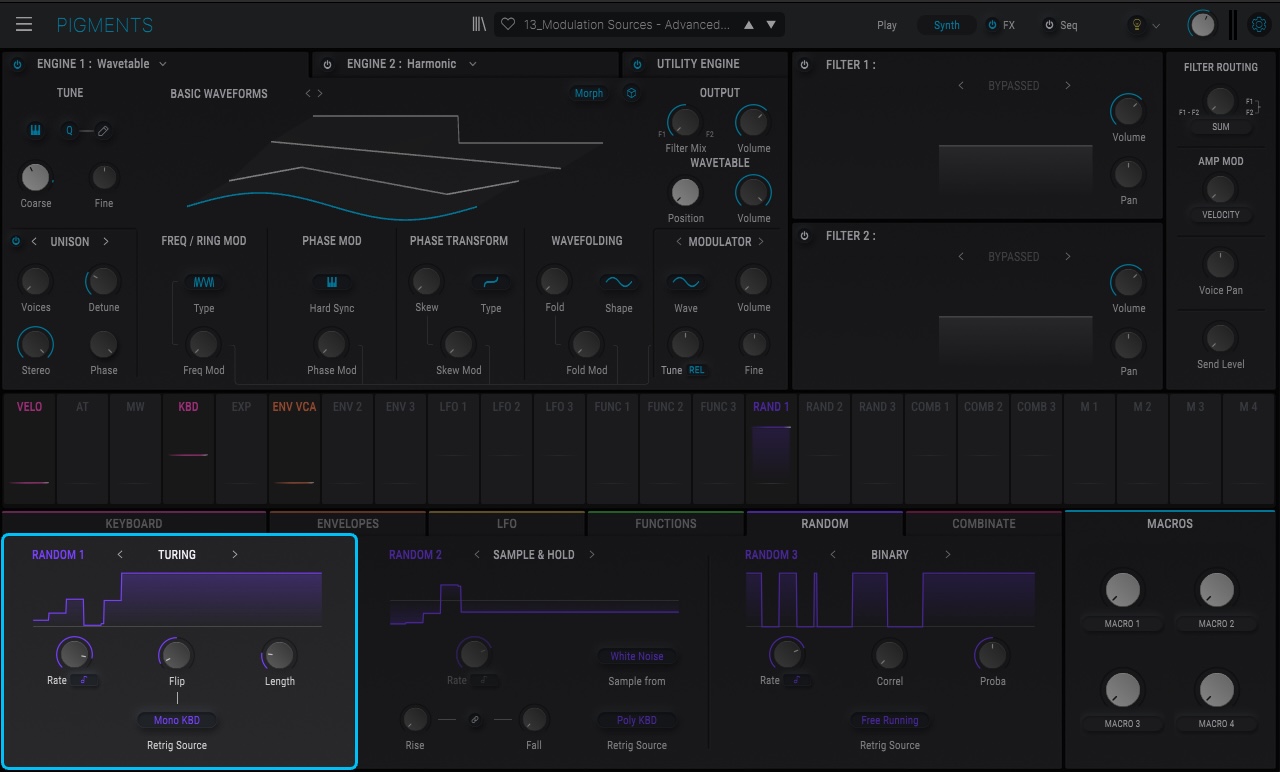This screenshot has width=1280, height=772.
Task: Click the tune keyboard quantize icon
Action: [x=35, y=131]
